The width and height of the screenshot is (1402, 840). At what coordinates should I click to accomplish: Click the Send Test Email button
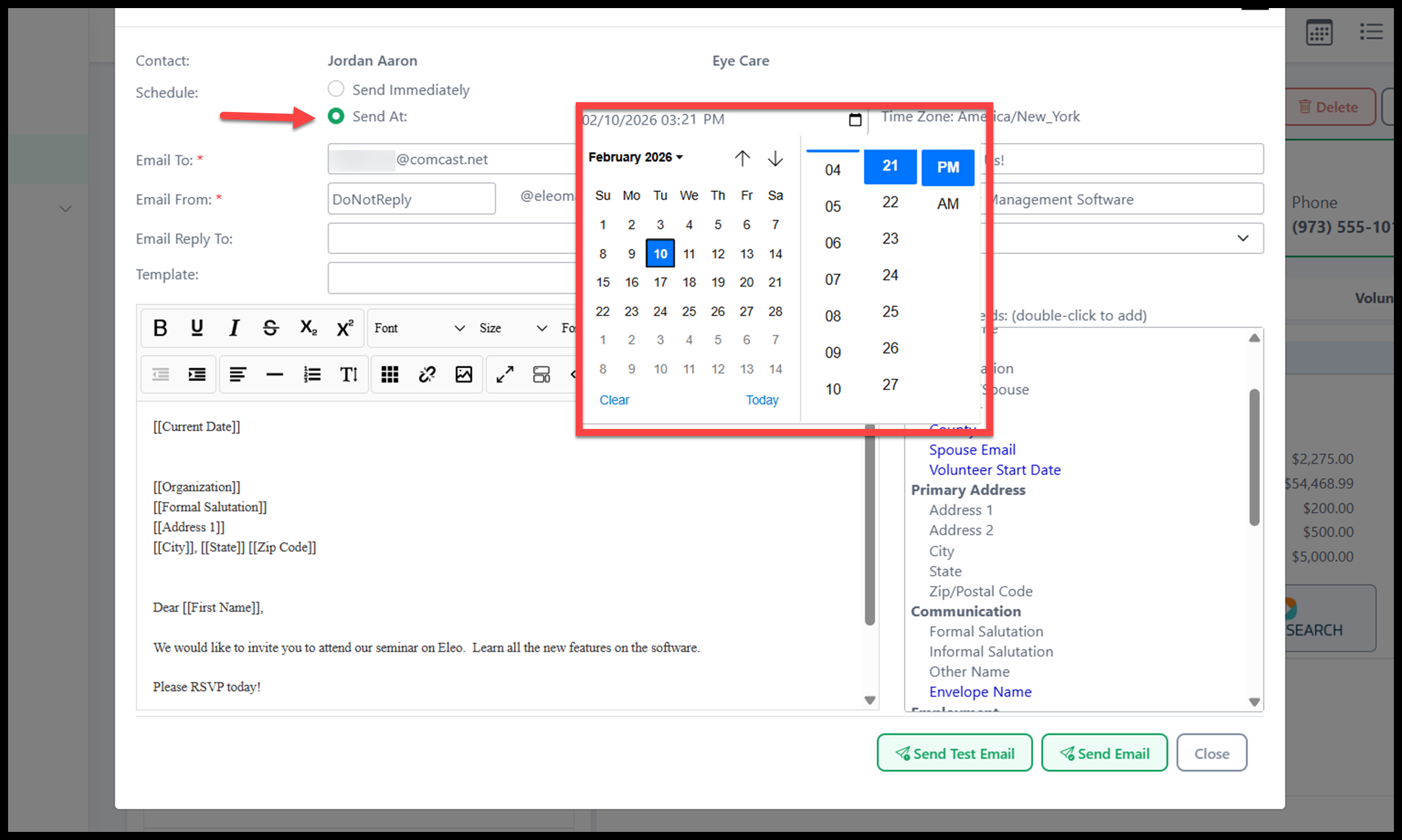click(x=954, y=753)
